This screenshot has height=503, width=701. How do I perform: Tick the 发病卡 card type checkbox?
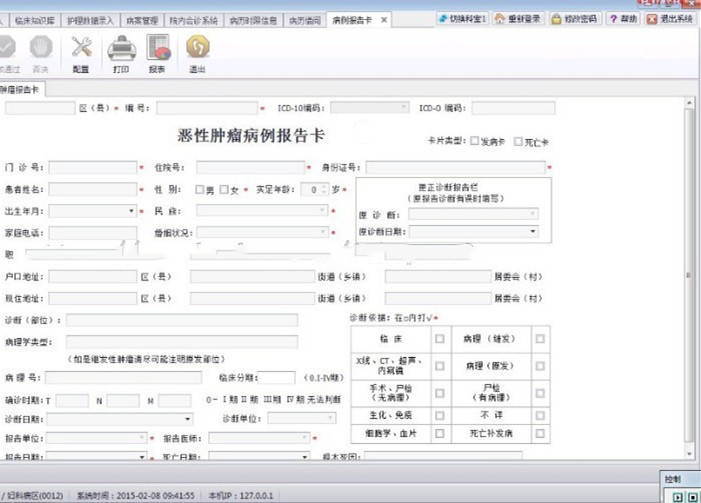click(x=474, y=141)
